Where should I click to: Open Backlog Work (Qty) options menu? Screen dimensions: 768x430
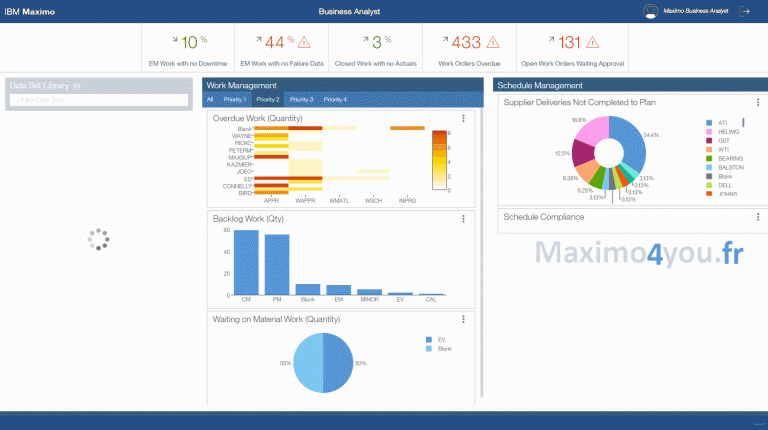(x=463, y=219)
